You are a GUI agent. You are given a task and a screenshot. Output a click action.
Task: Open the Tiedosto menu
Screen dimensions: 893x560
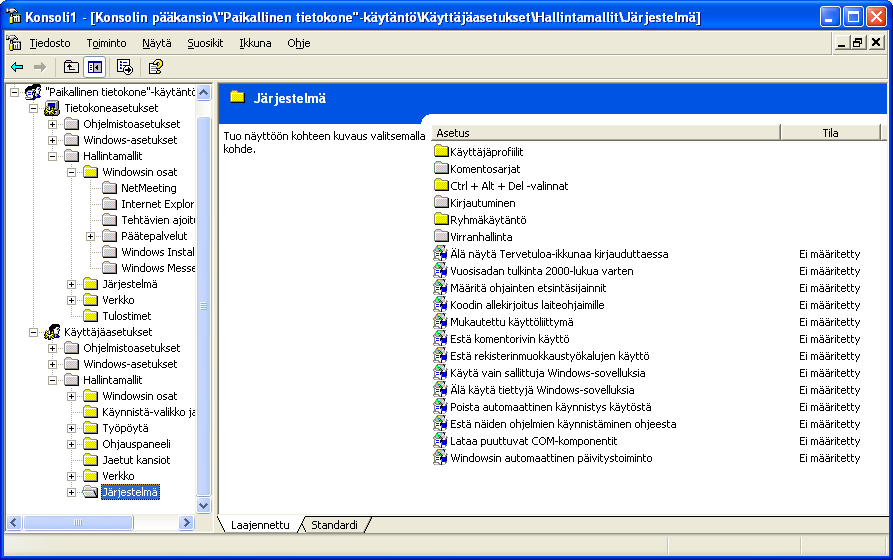point(50,43)
